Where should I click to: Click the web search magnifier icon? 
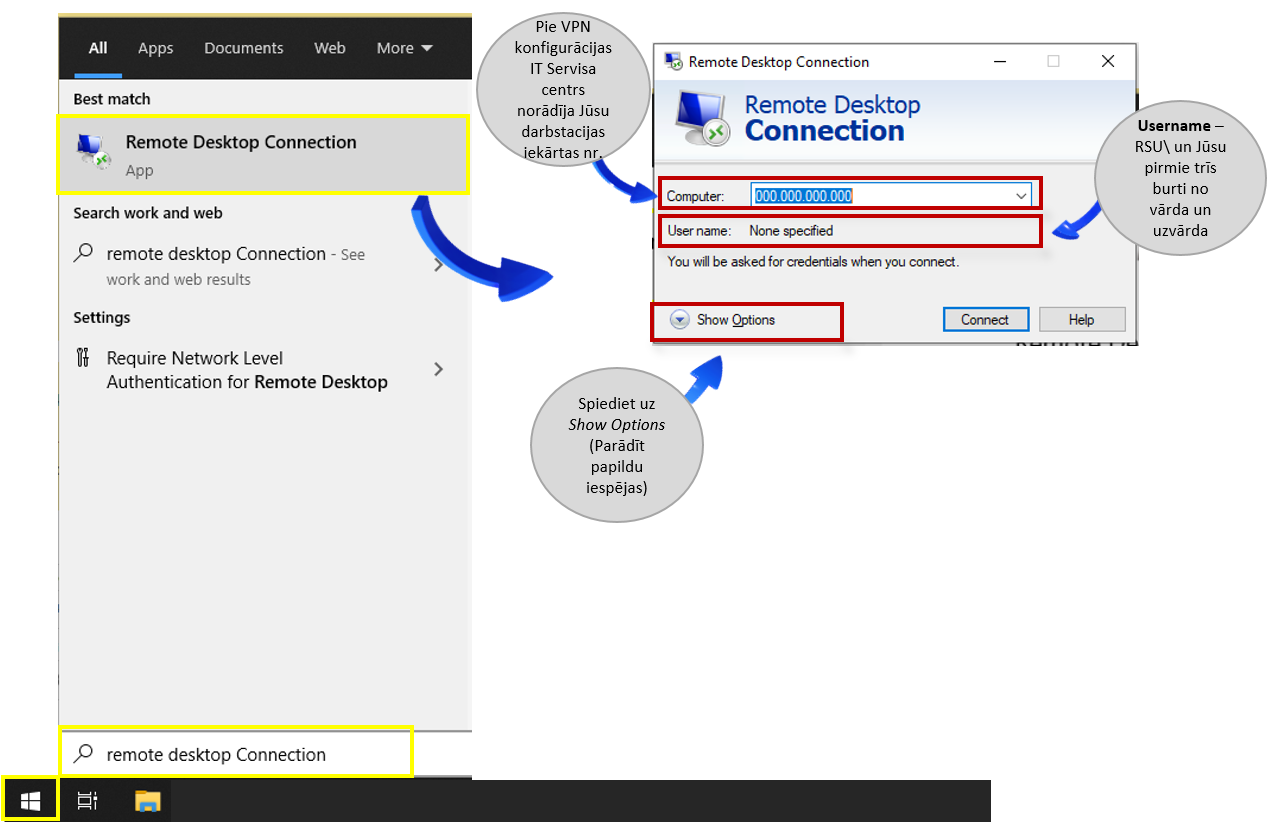(x=84, y=254)
